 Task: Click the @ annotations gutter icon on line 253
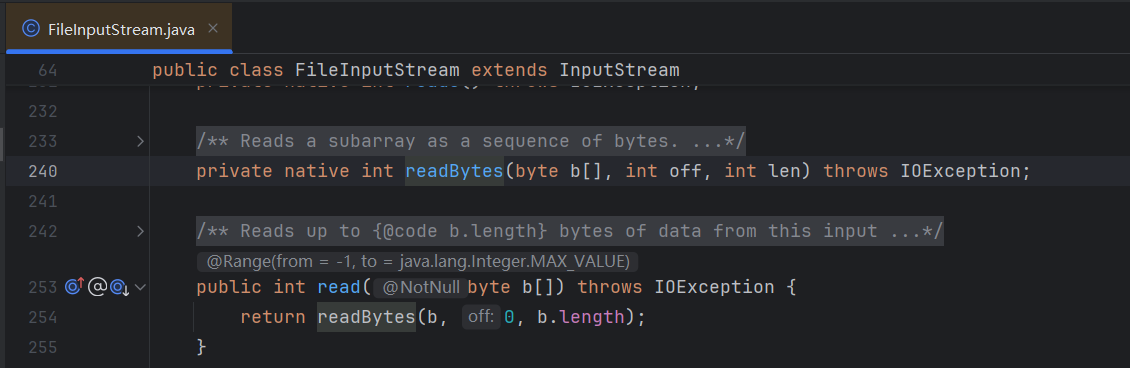97,287
